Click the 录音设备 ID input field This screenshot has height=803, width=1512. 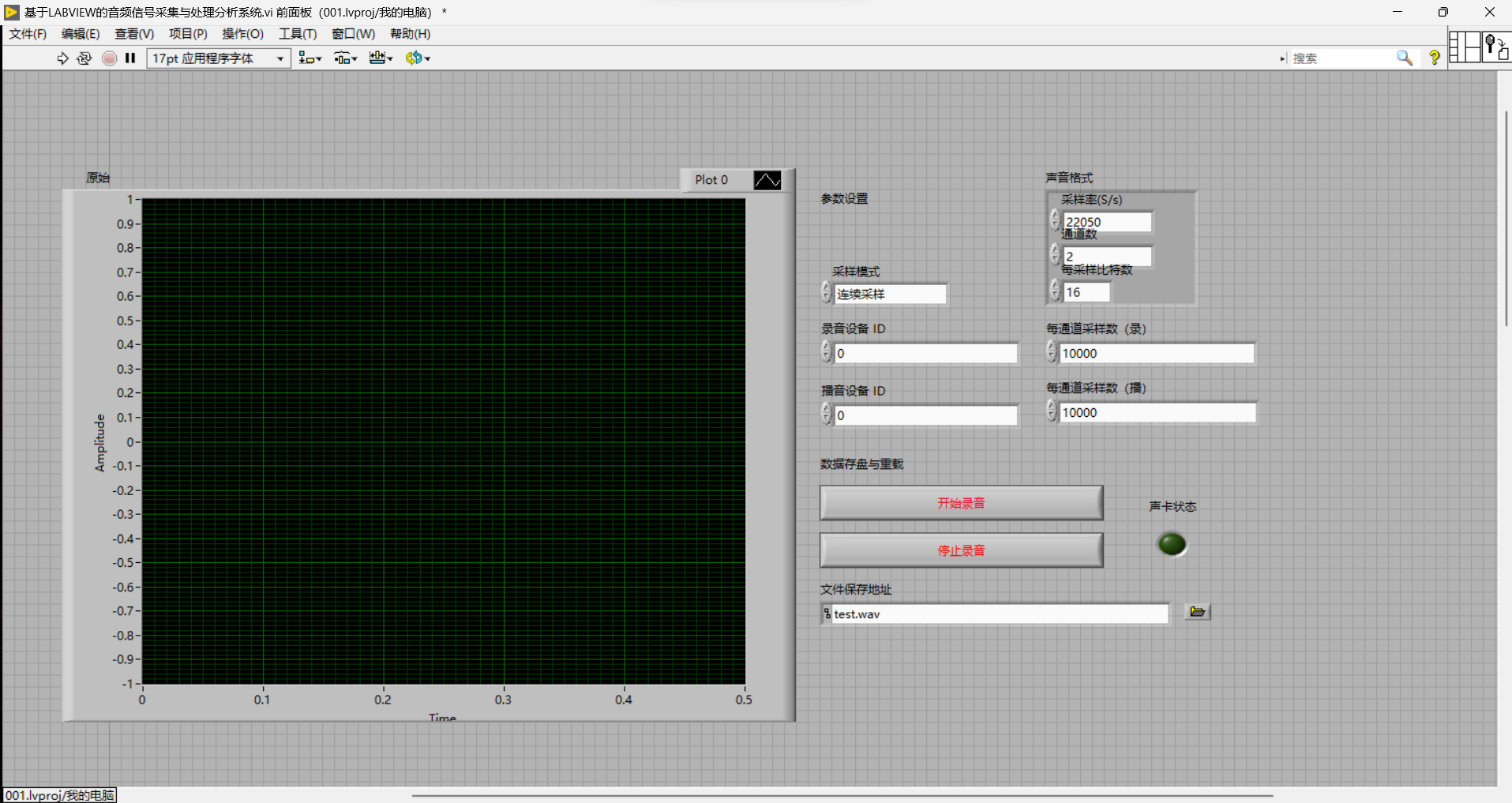point(925,354)
